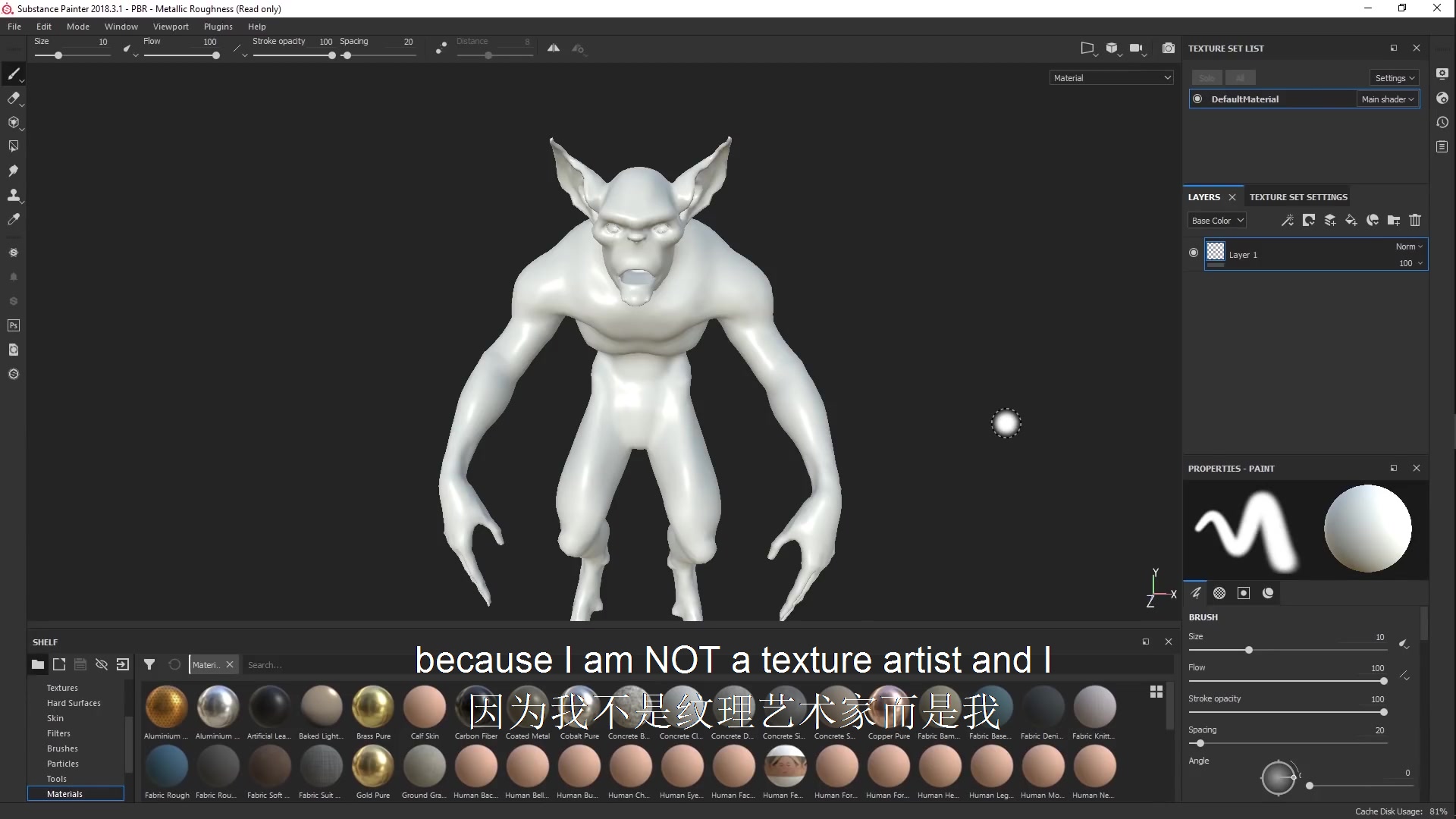Select the Eraser tool

14,98
